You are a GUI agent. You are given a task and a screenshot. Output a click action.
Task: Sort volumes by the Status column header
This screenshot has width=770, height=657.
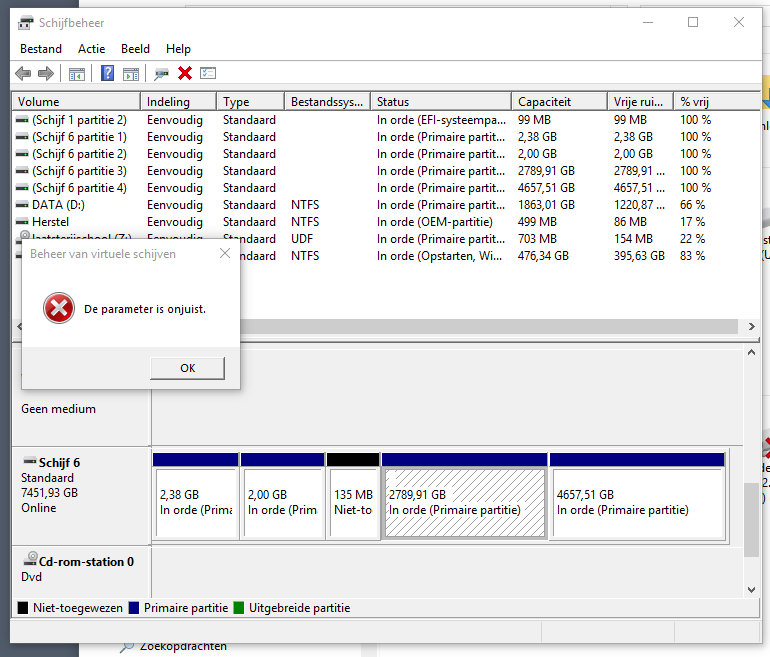(x=393, y=102)
